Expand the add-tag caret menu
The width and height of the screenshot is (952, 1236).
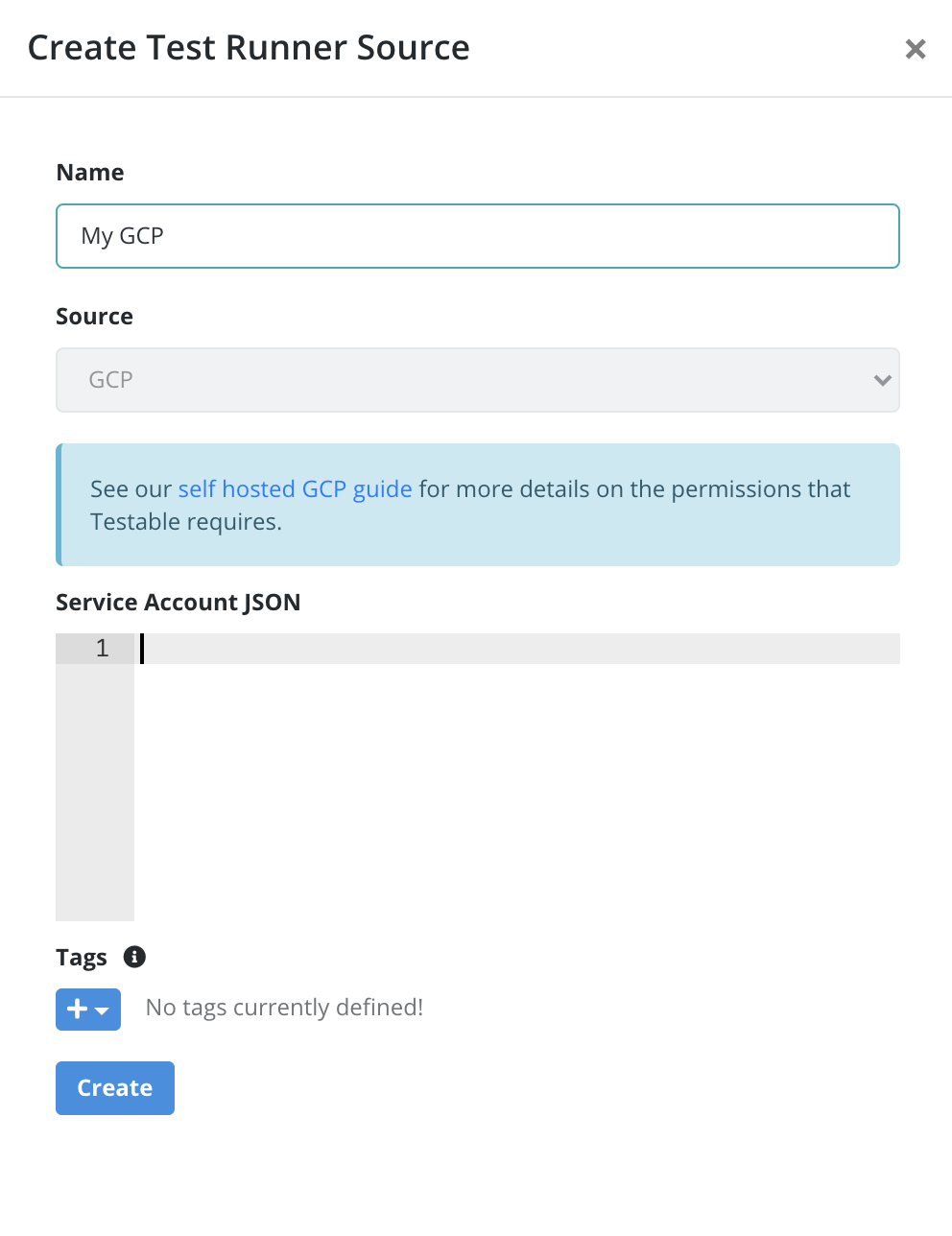(102, 1010)
